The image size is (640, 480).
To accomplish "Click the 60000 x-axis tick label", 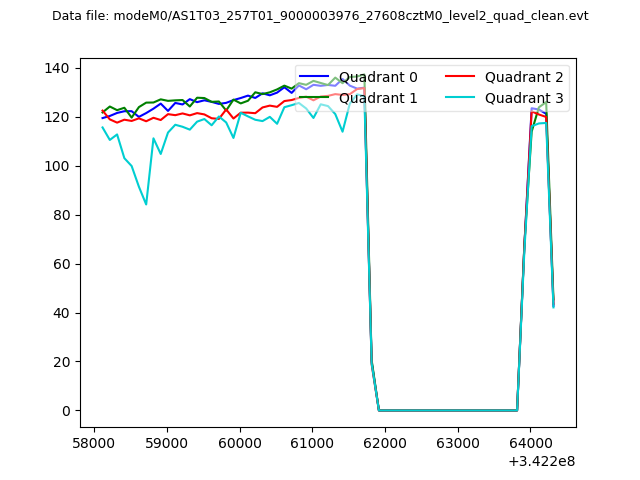I will tap(239, 440).
